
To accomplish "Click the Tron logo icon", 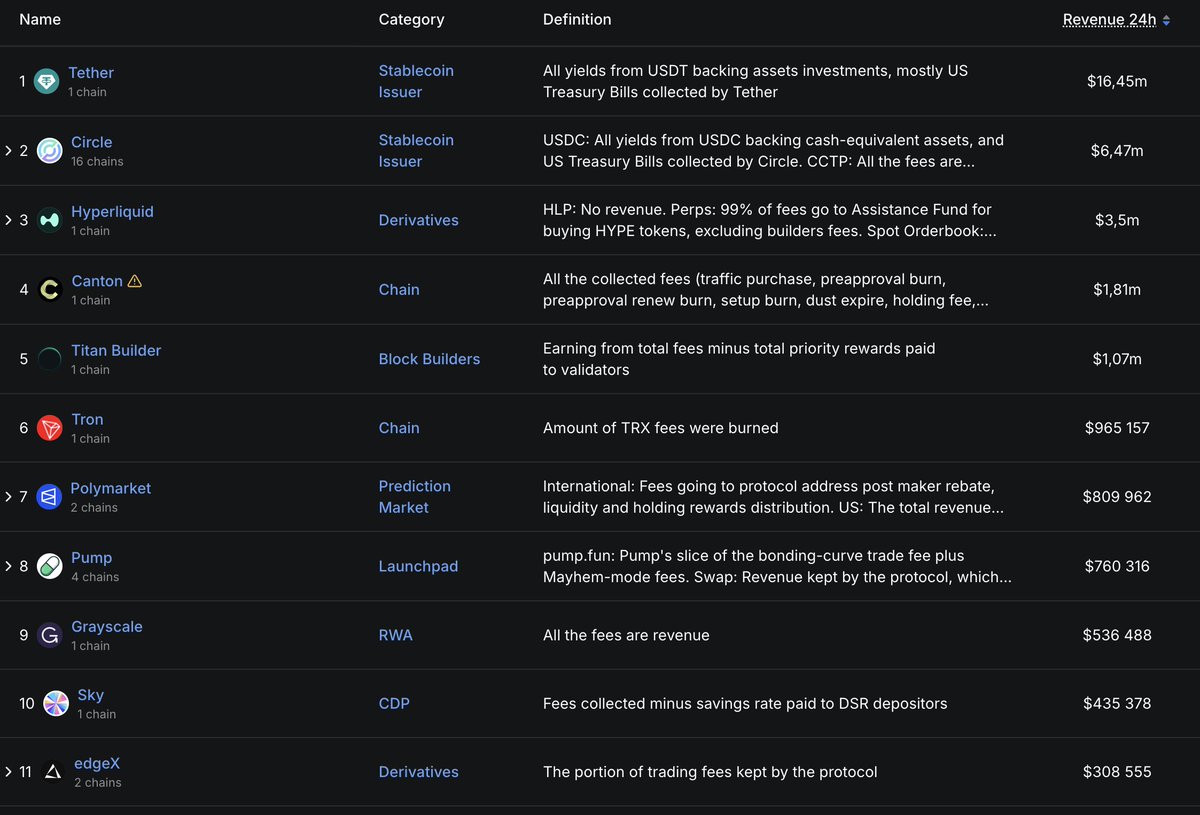I will pyautogui.click(x=50, y=428).
